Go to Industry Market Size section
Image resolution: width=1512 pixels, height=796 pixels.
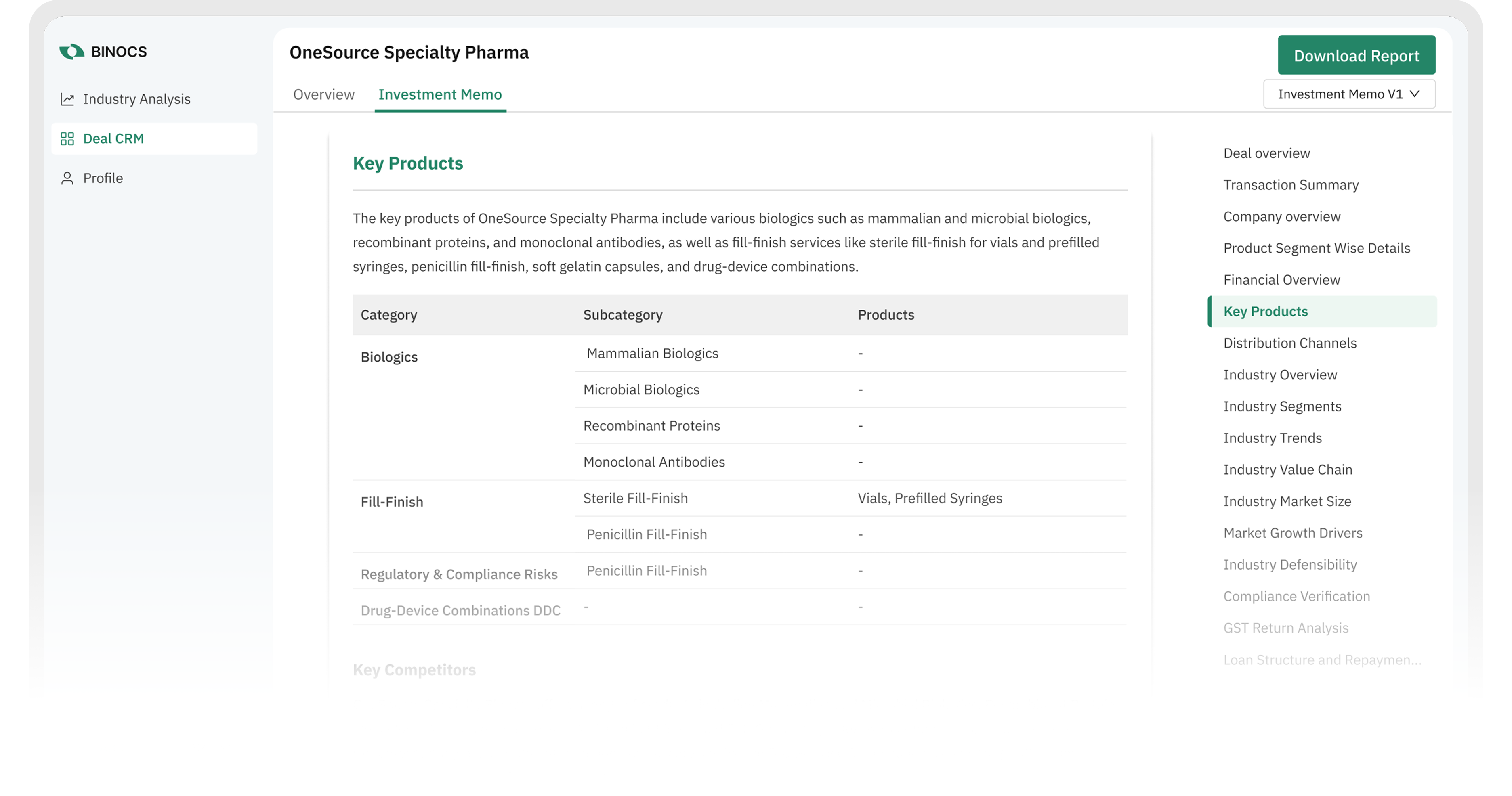(1287, 501)
